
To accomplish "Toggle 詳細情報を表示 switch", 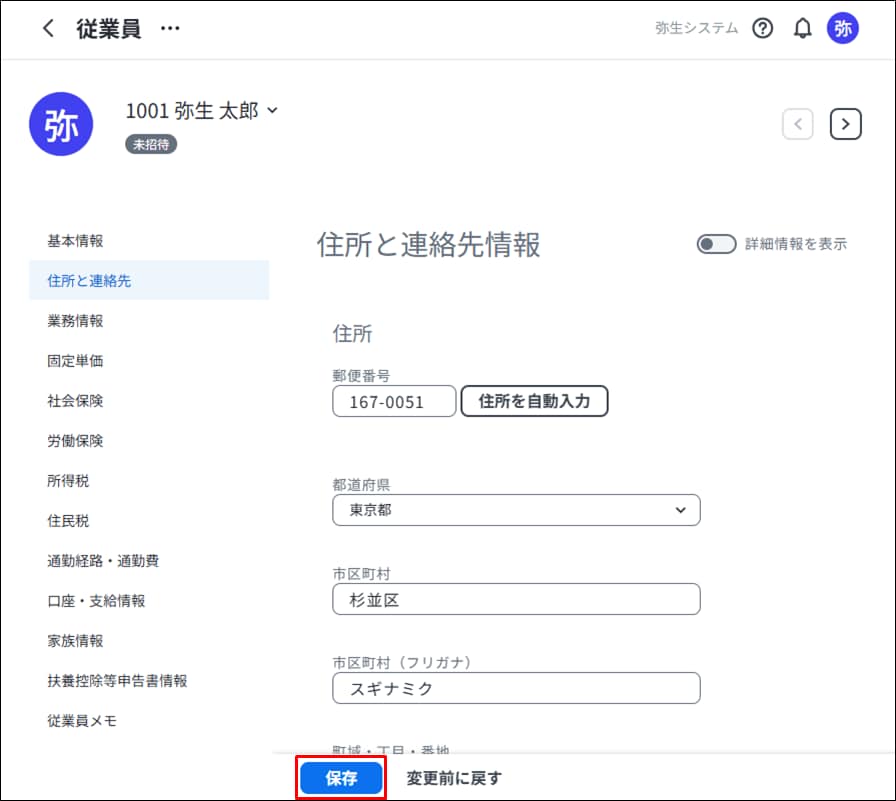I will pos(716,244).
